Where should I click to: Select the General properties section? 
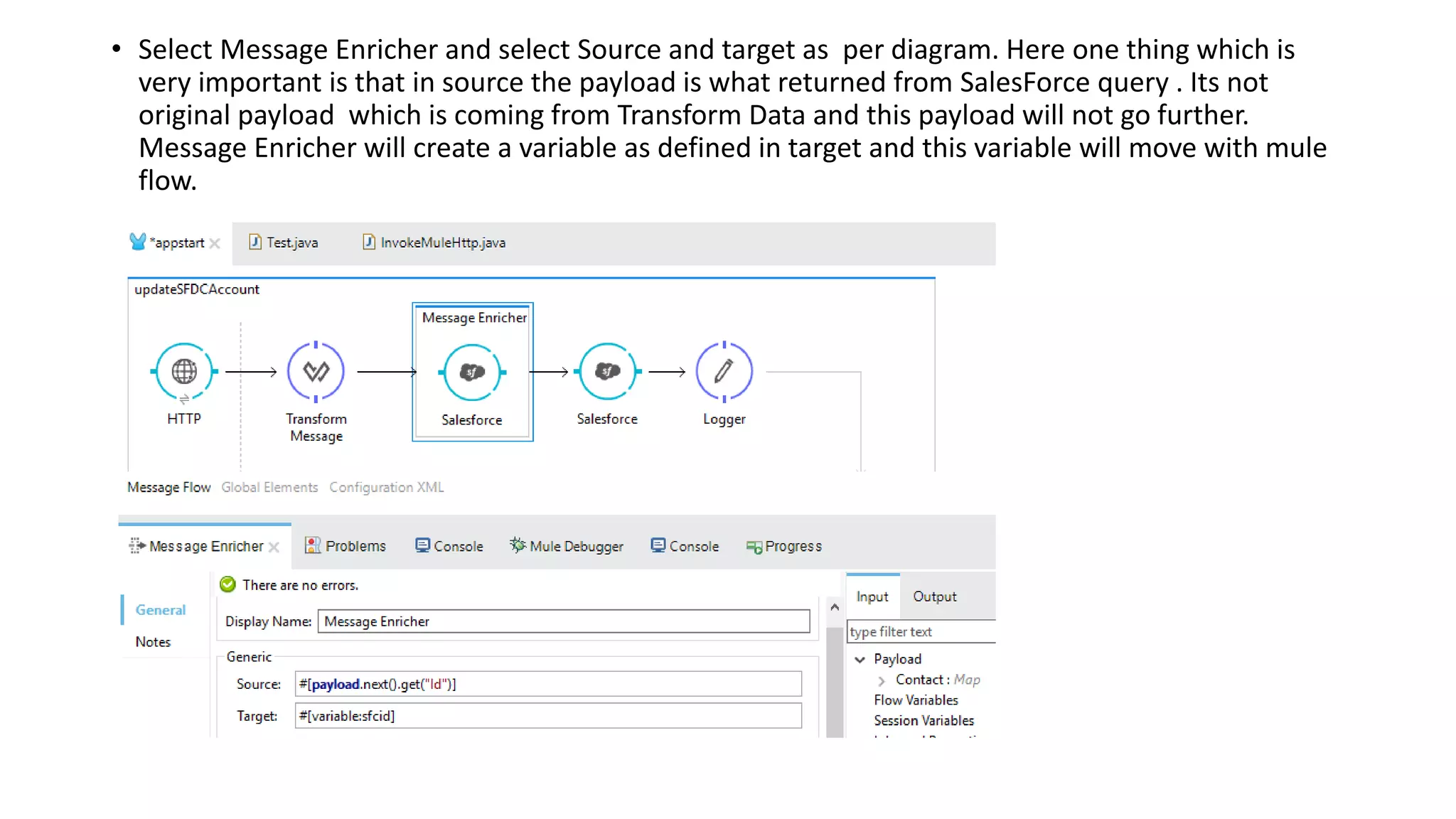(161, 610)
